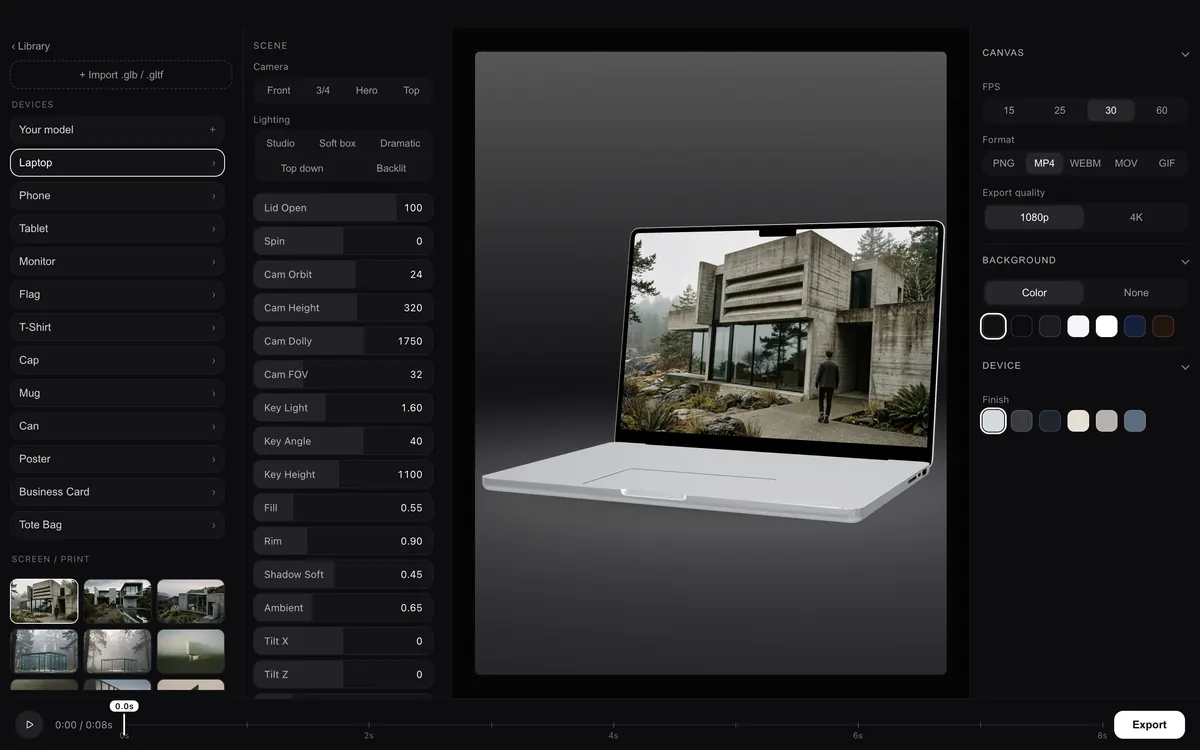Expand the Flag device entry

coord(117,295)
